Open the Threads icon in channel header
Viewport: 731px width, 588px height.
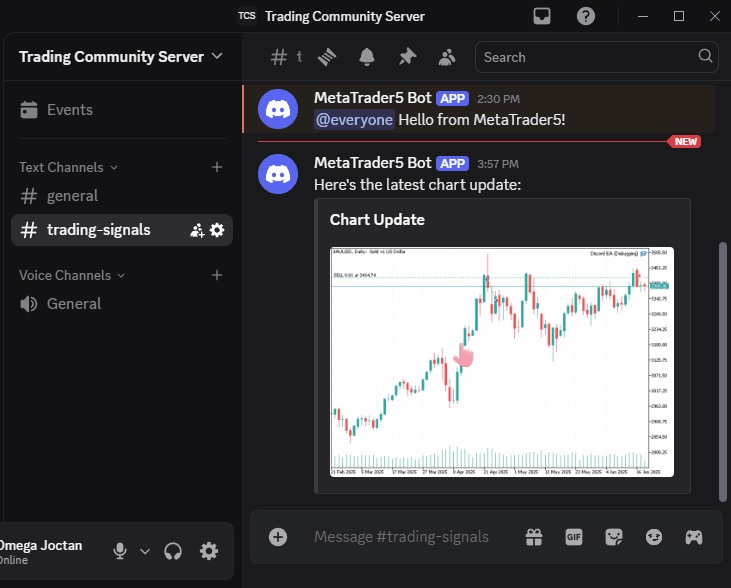[x=327, y=57]
